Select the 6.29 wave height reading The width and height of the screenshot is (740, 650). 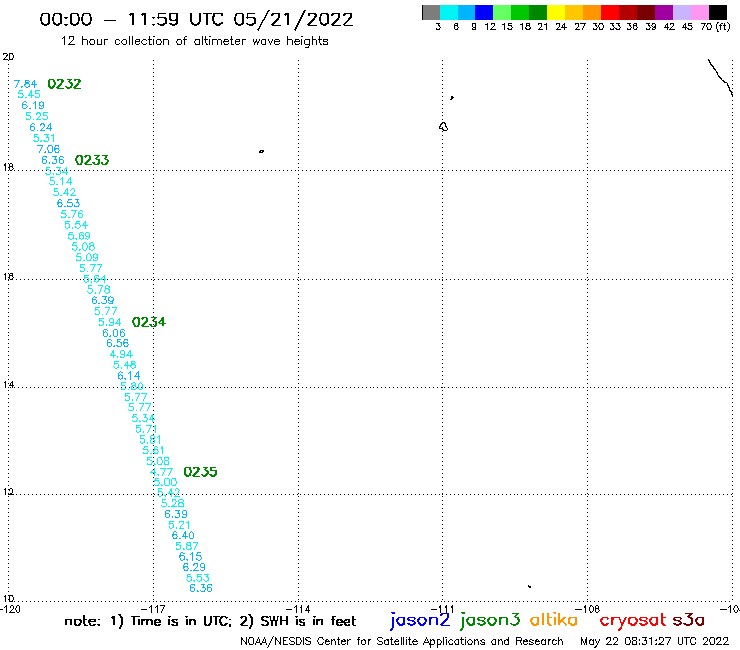click(x=194, y=567)
